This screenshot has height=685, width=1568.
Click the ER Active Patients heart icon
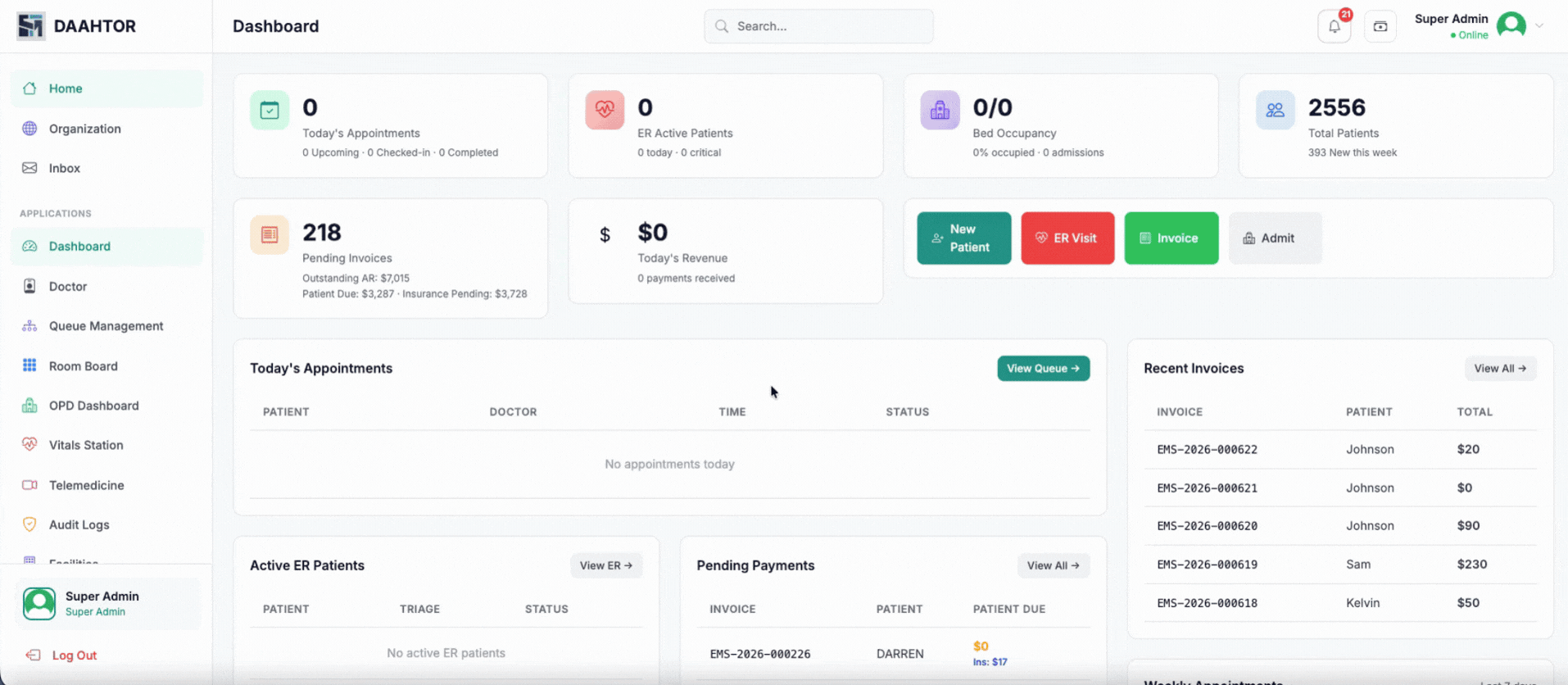click(605, 110)
